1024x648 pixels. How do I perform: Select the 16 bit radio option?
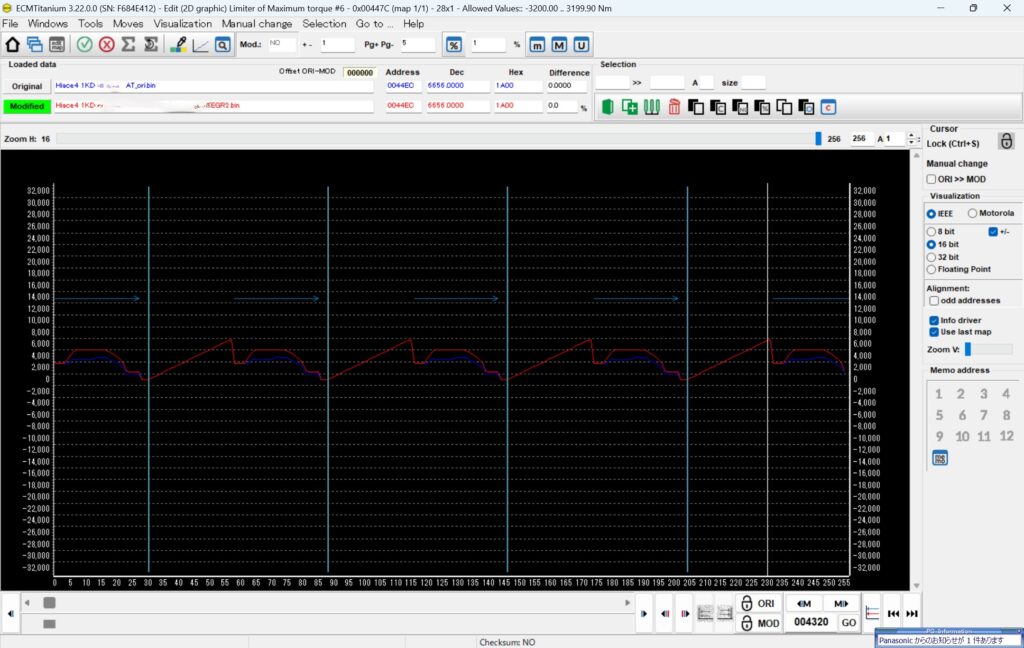931,244
